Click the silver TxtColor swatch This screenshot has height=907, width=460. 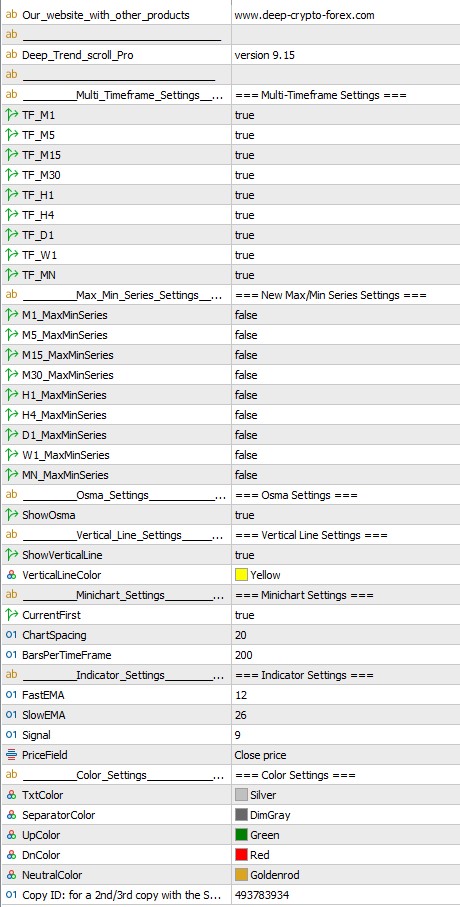pyautogui.click(x=241, y=795)
